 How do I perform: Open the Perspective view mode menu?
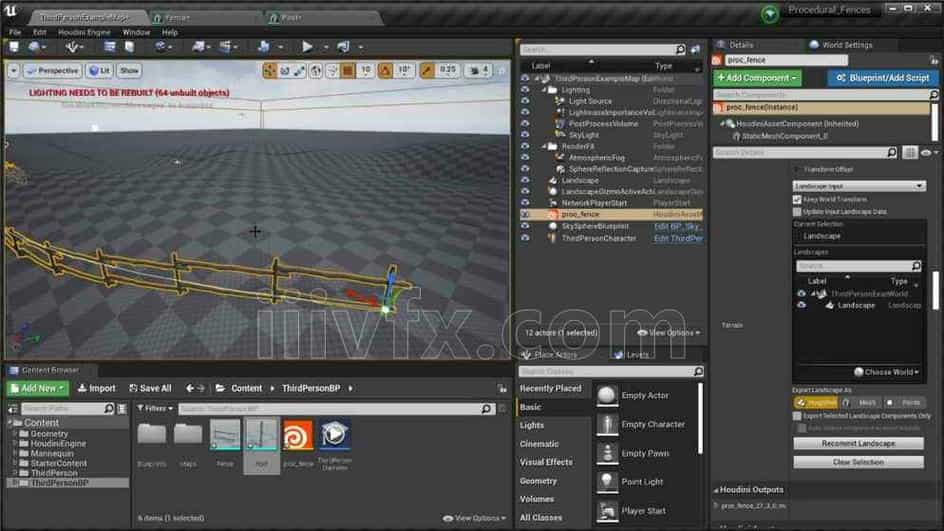click(52, 71)
